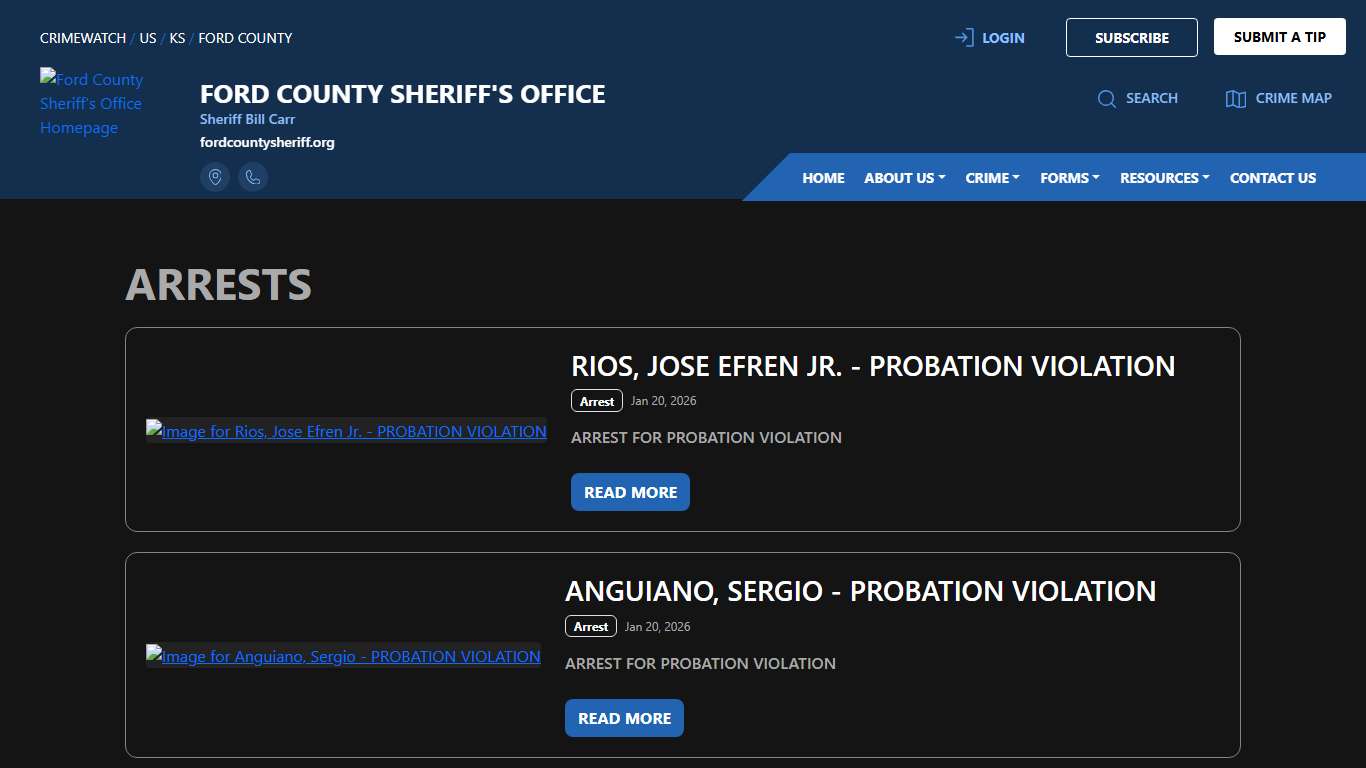Open the FORMS dropdown menu
1366x768 pixels.
pyautogui.click(x=1069, y=177)
